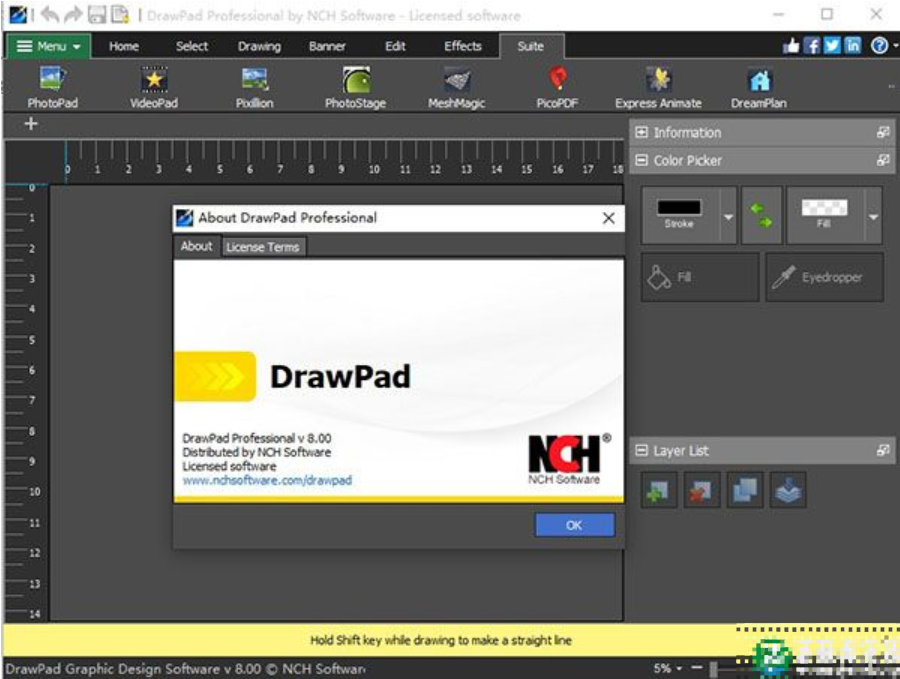Viewport: 900px width, 679px height.
Task: Open the Select ribbon tab
Action: tap(192, 46)
